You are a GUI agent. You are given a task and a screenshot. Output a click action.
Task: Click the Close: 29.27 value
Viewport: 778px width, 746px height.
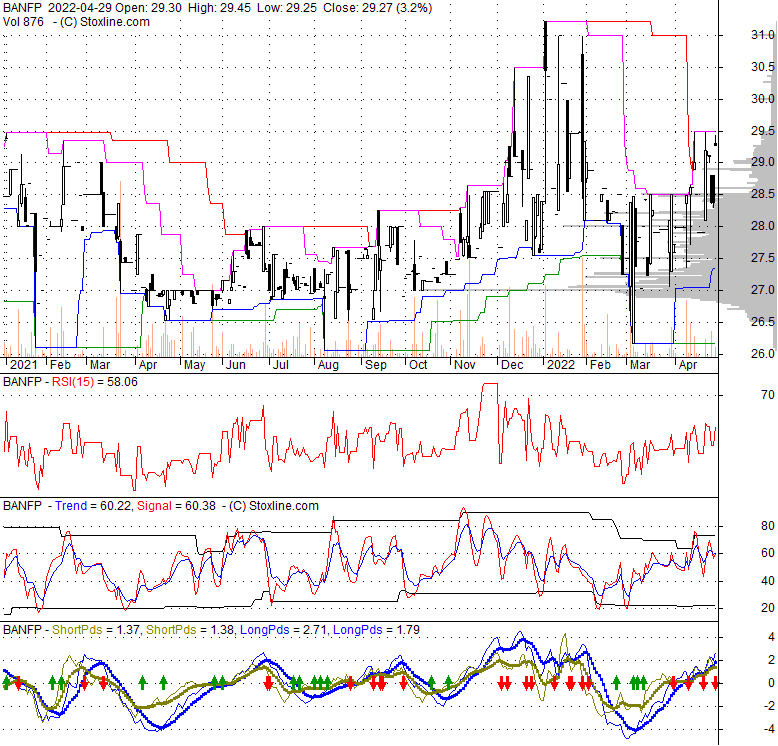tap(356, 8)
